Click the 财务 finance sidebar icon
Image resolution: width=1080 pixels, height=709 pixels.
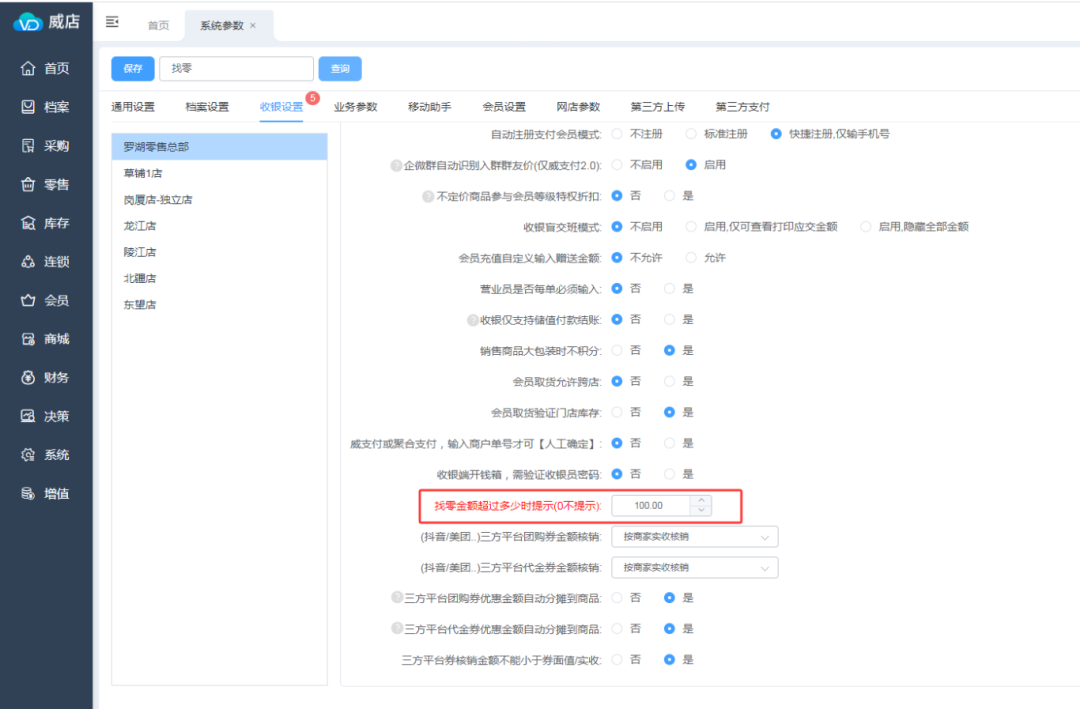click(x=28, y=378)
